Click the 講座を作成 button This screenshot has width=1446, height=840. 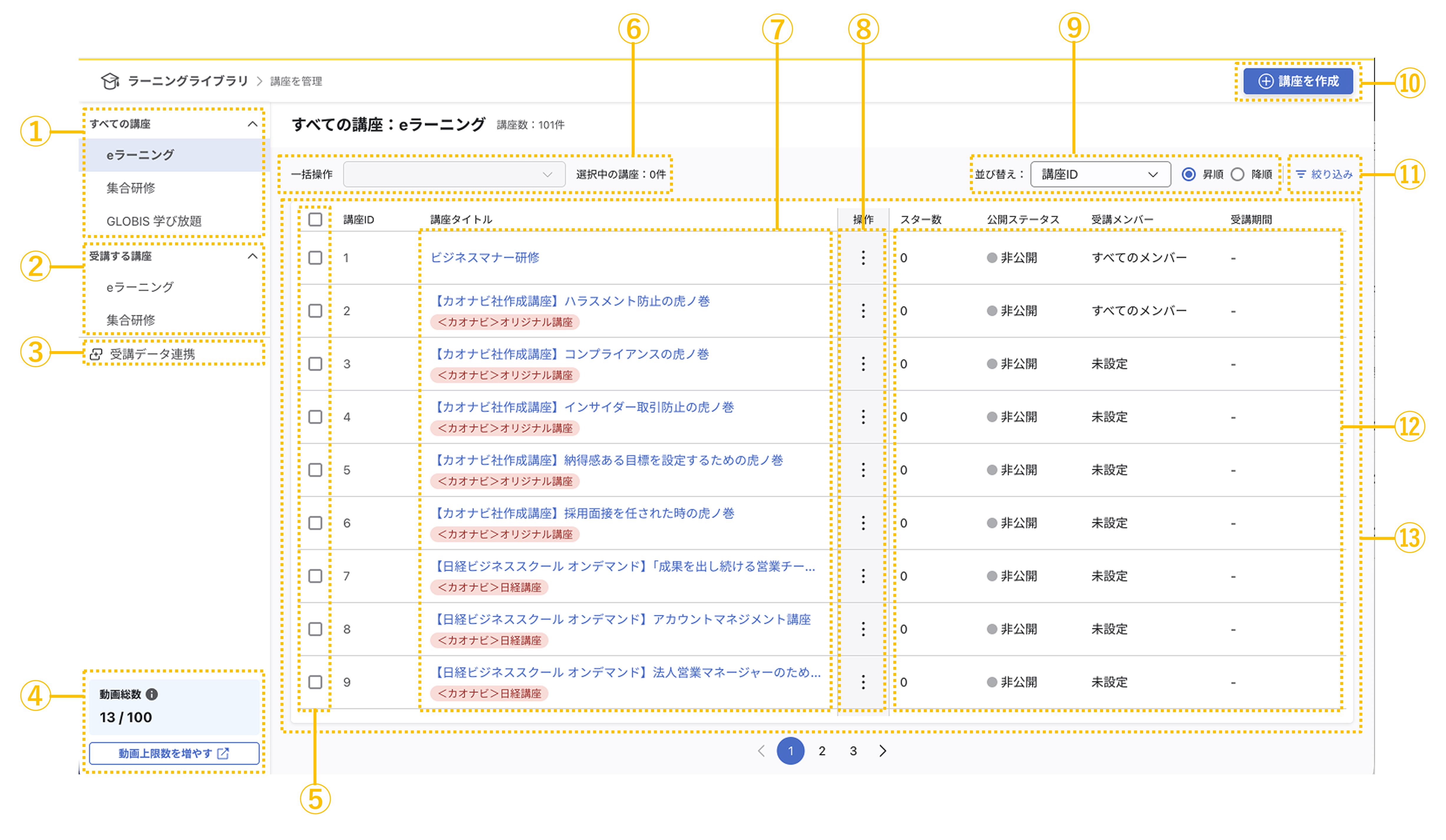(x=1298, y=81)
